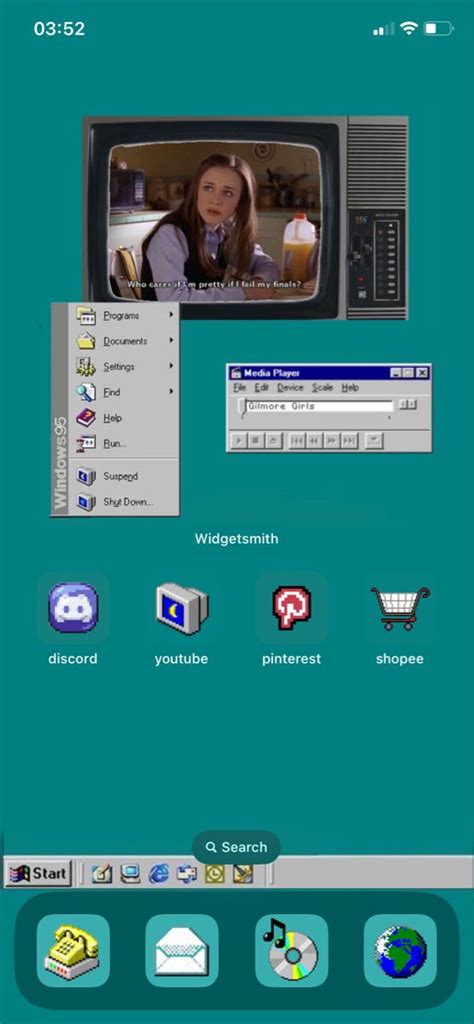Click the Gilmore Girls track field

(320, 406)
